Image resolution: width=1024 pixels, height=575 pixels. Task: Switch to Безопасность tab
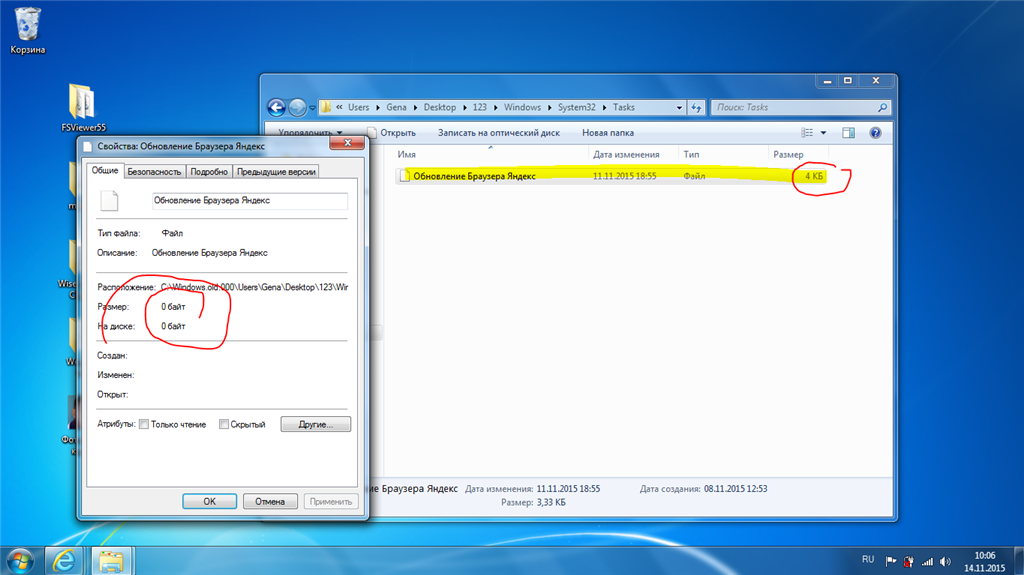pyautogui.click(x=154, y=172)
